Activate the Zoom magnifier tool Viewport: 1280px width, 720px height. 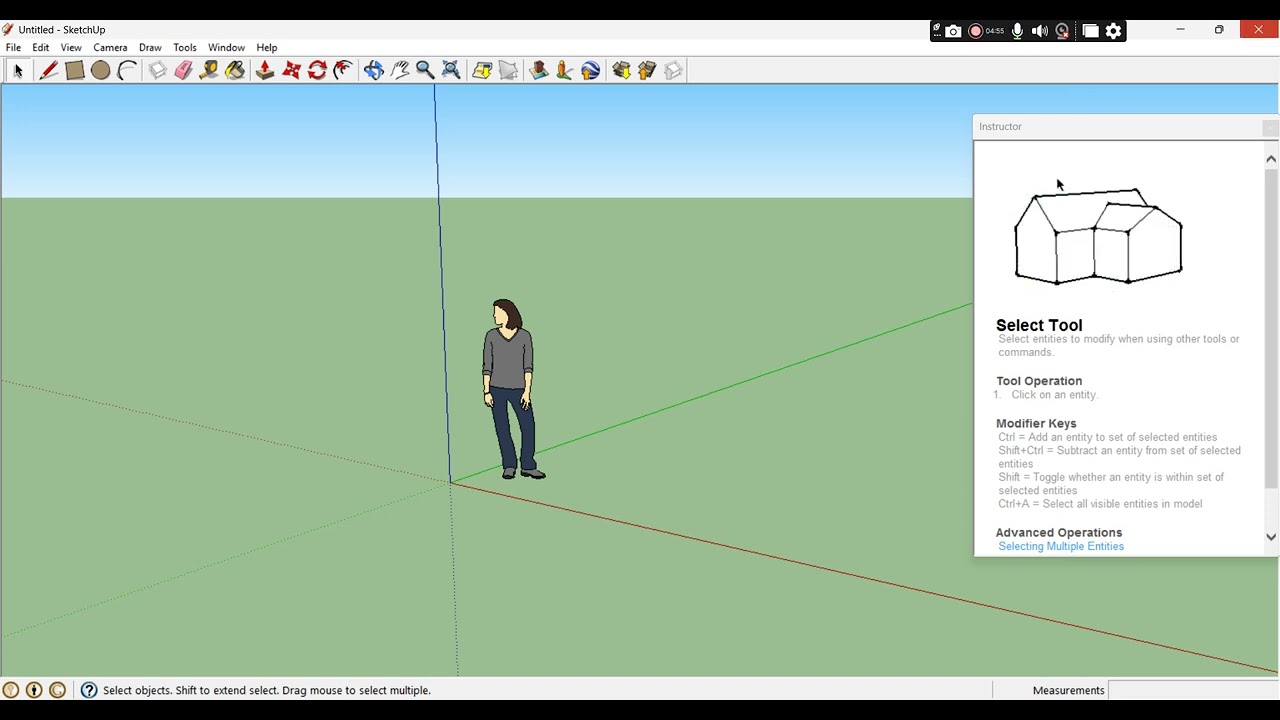tap(425, 70)
